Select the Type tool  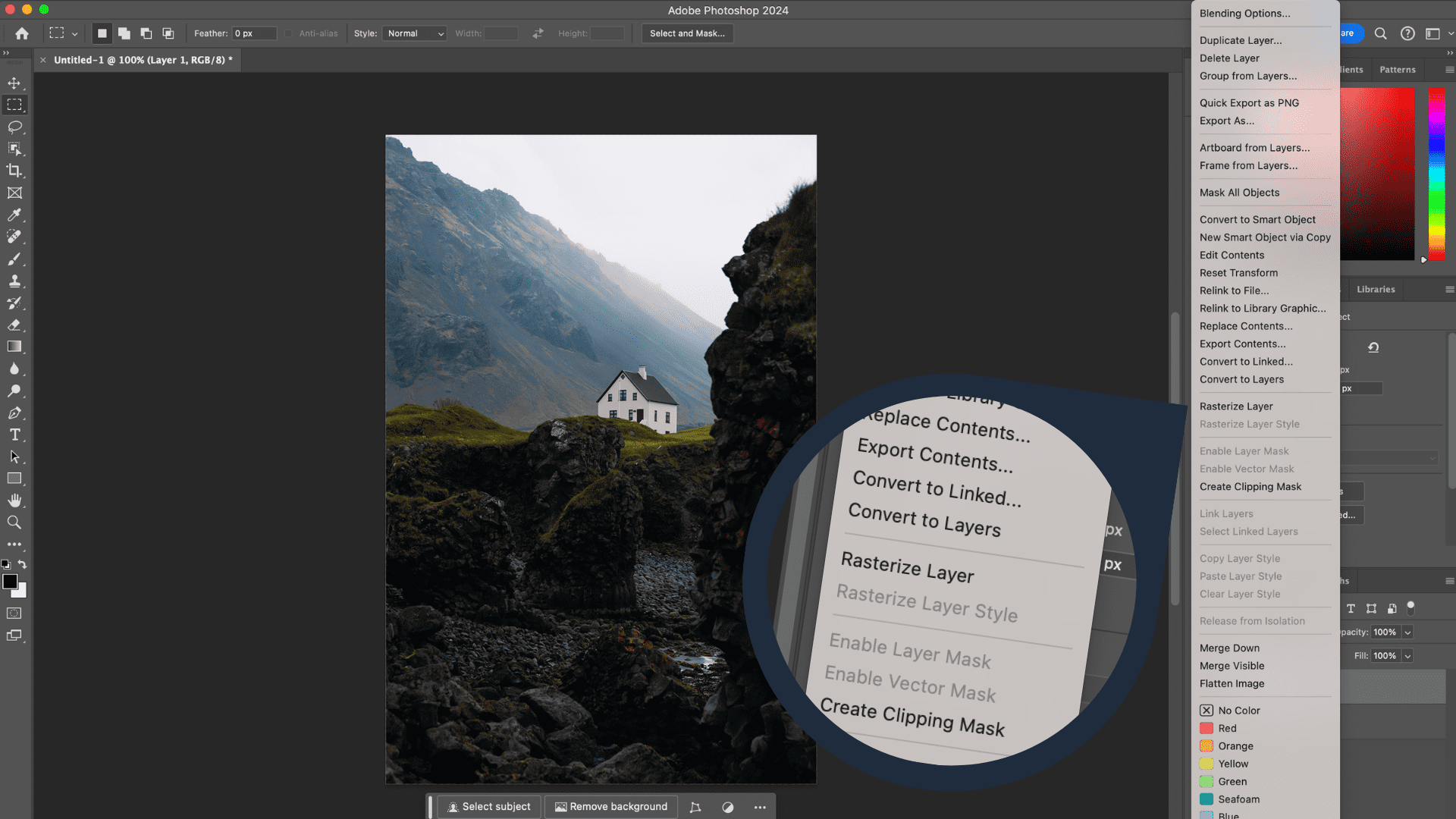15,434
